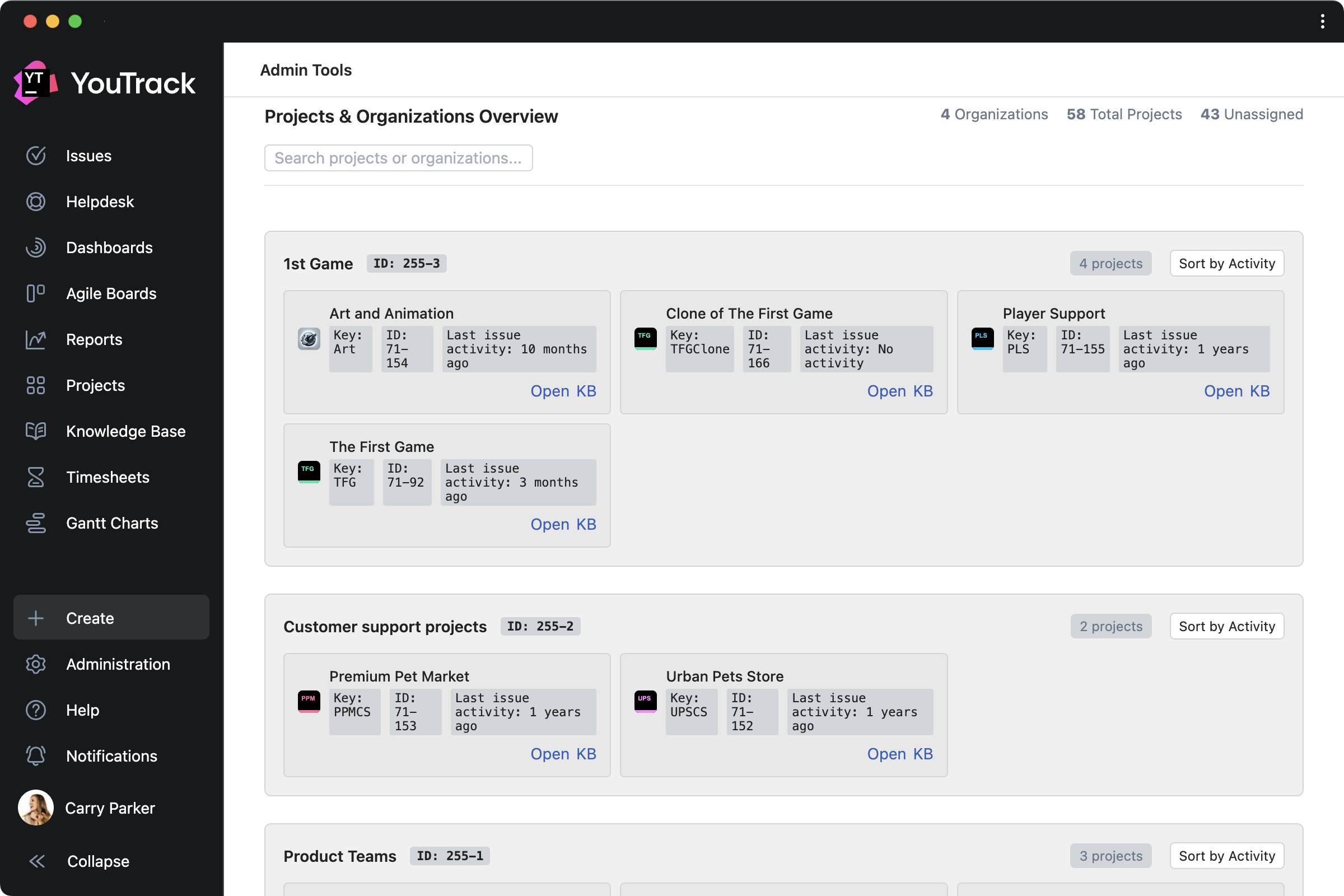Toggle Sort by Activity for 1st Game
This screenshot has height=896, width=1344.
click(1226, 263)
